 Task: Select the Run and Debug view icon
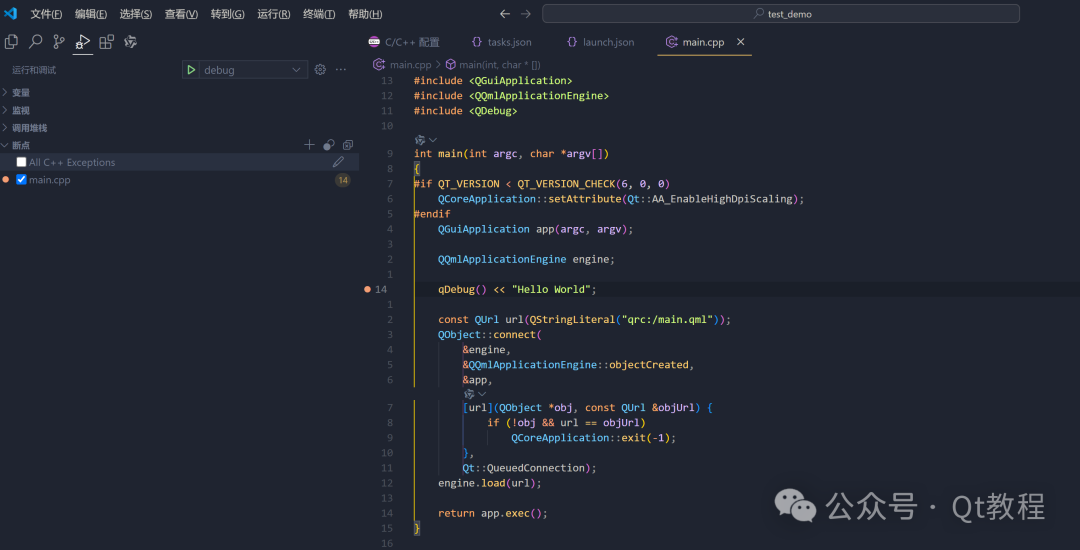(83, 42)
